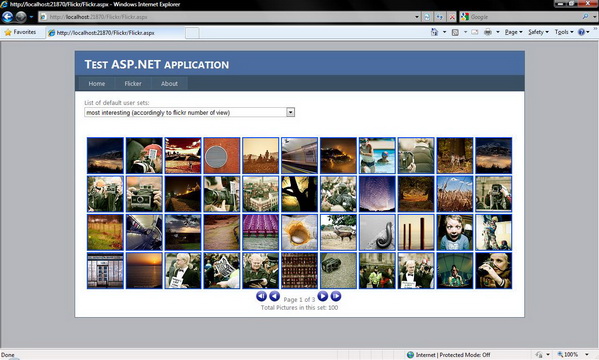The height and width of the screenshot is (360, 599).
Task: Click 'Protected Mode: Off' status text
Action: (465, 355)
